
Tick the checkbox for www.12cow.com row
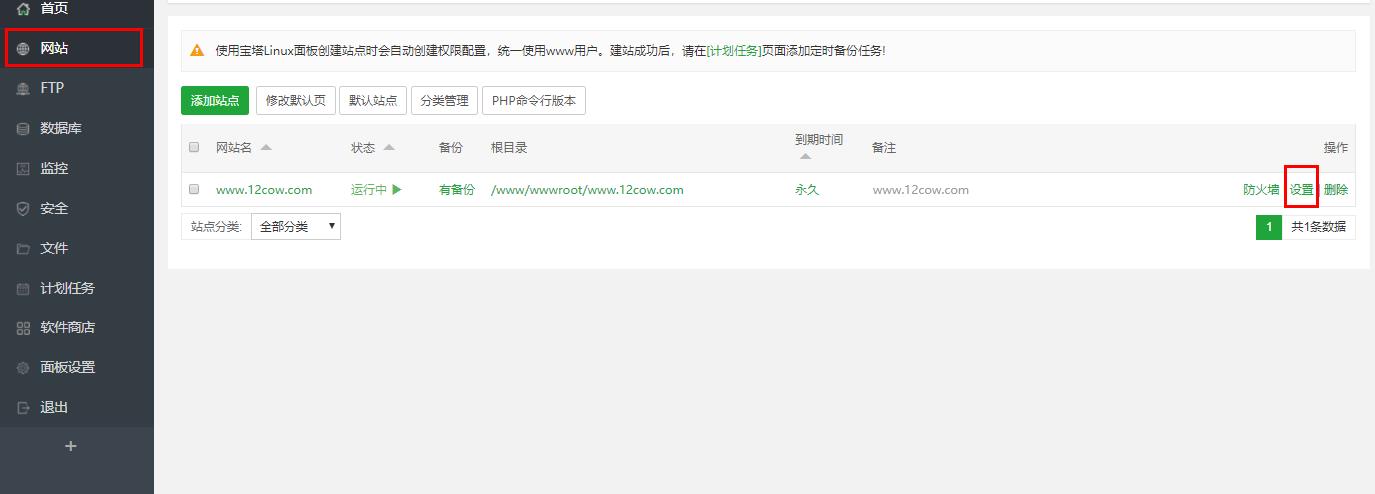194,189
